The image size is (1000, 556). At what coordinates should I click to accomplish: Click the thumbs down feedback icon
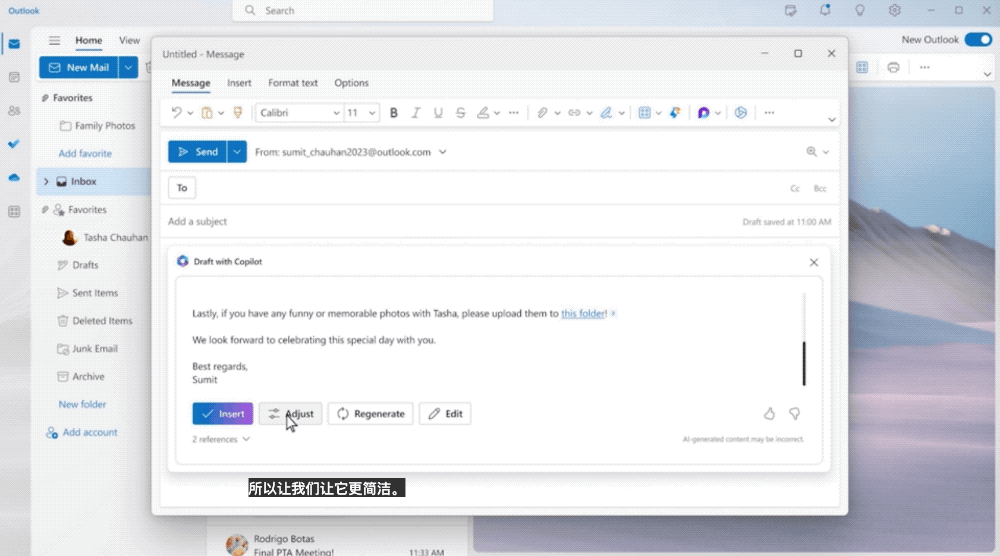(x=794, y=413)
